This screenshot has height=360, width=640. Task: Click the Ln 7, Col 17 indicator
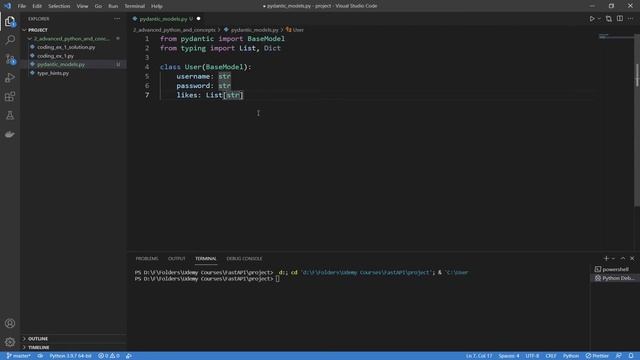click(479, 356)
